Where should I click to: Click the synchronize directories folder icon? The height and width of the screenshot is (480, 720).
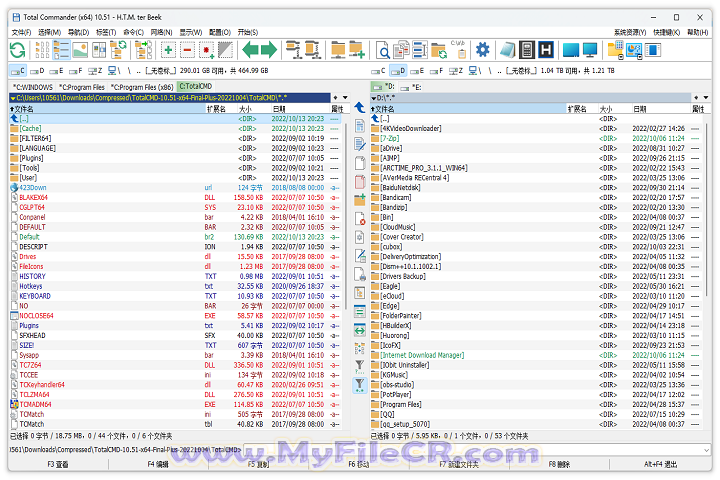[439, 50]
